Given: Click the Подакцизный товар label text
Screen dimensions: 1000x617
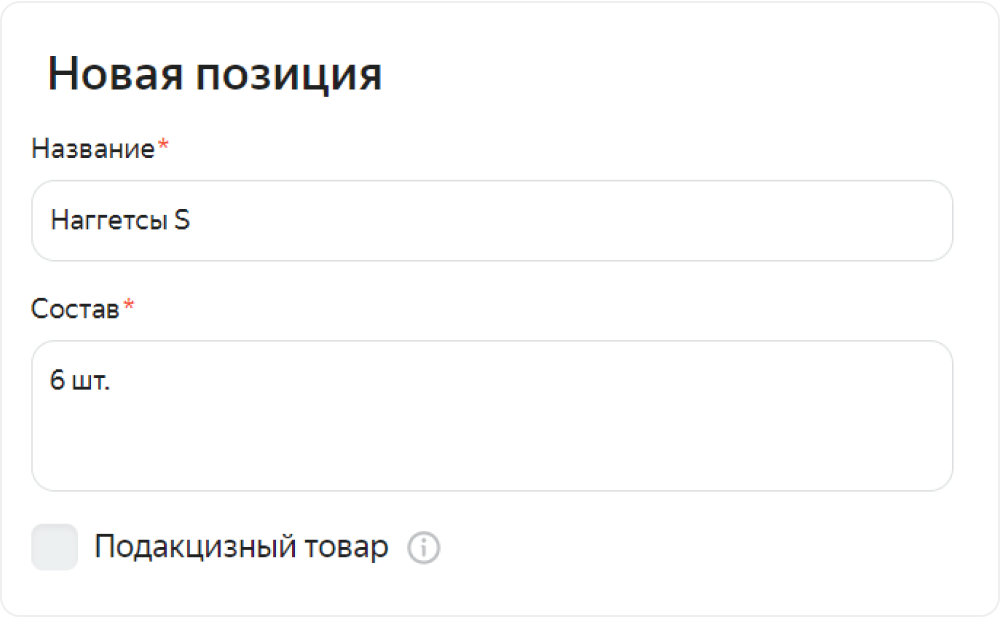Looking at the screenshot, I should [241, 547].
